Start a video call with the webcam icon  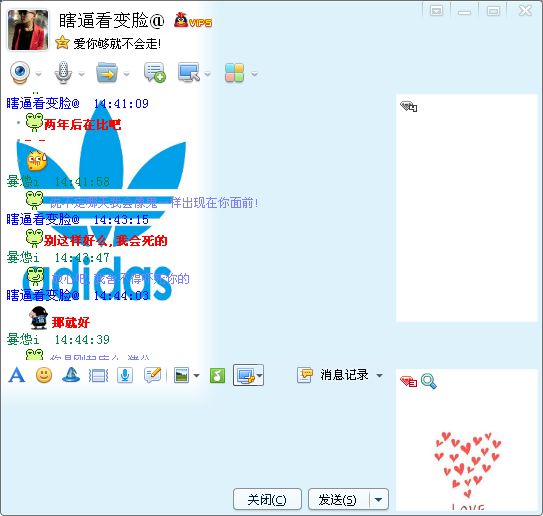(x=19, y=72)
